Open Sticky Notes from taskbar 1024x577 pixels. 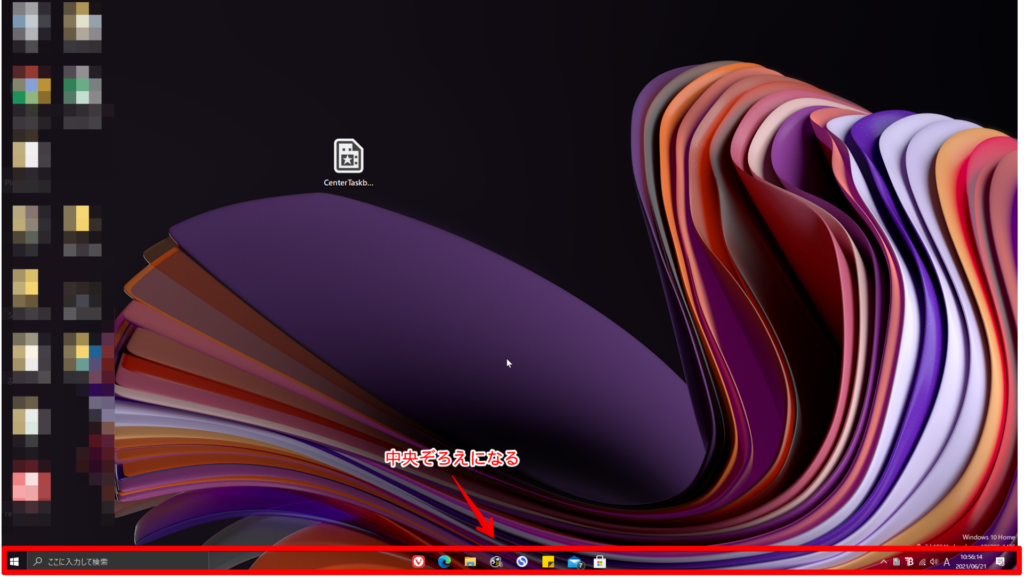pos(548,561)
